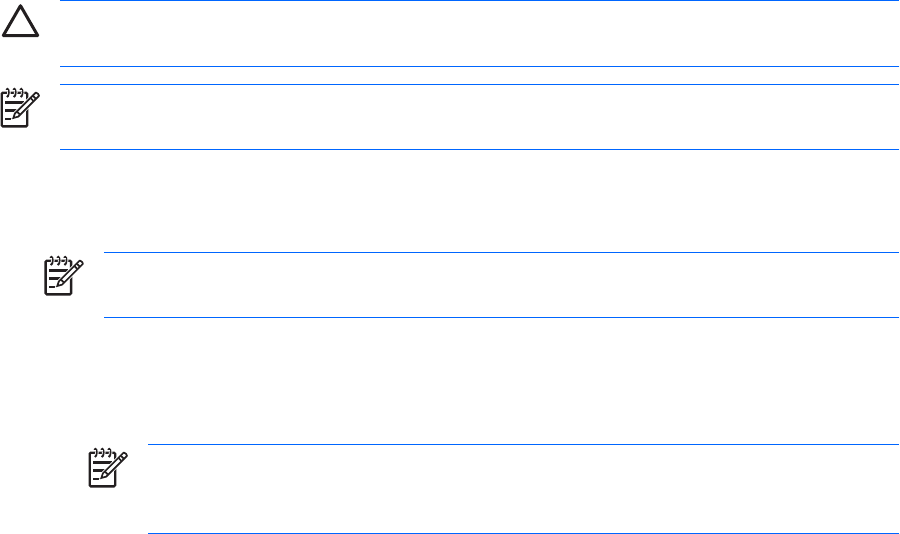
Task: Click the top border line of the first note
Action: tap(480, 84)
